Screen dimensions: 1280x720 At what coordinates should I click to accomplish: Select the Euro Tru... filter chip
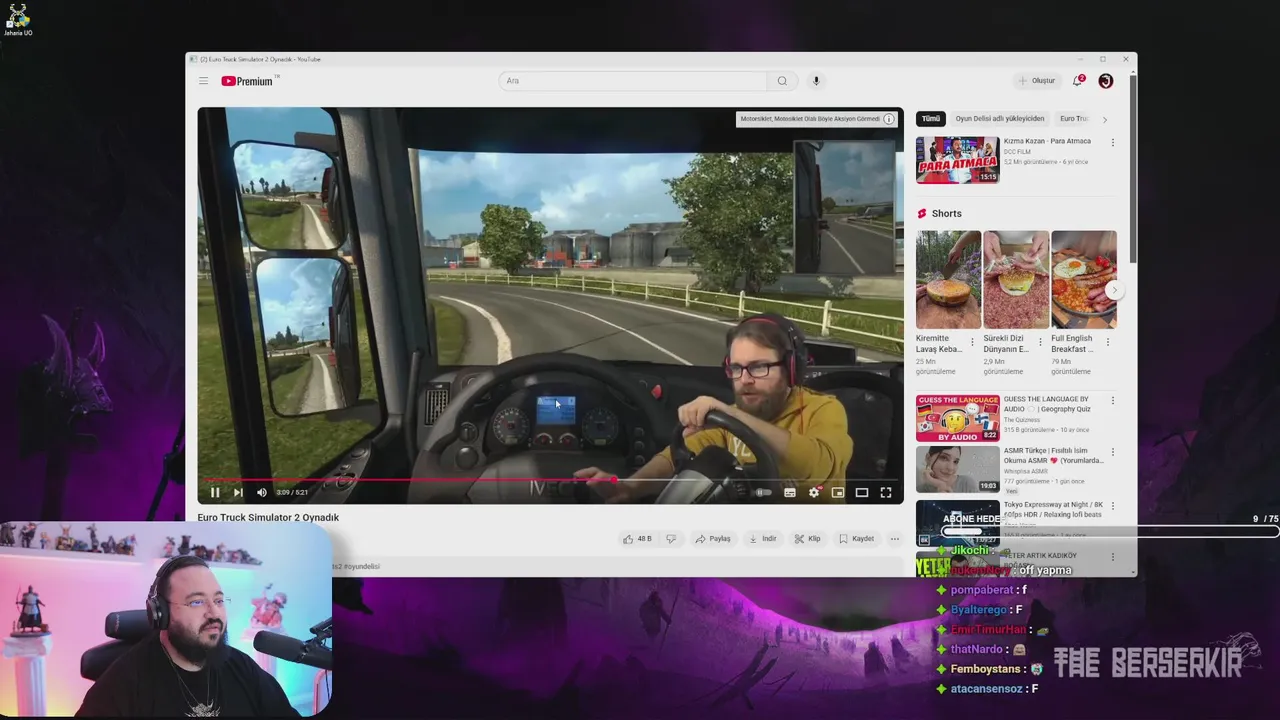(1074, 119)
